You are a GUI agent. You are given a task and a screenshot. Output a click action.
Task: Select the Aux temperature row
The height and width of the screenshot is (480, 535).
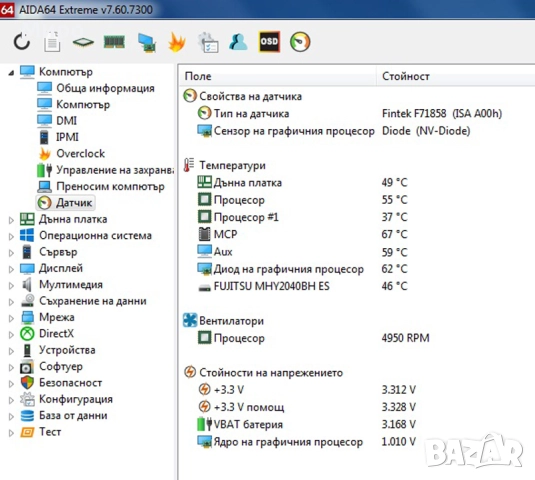(303, 252)
